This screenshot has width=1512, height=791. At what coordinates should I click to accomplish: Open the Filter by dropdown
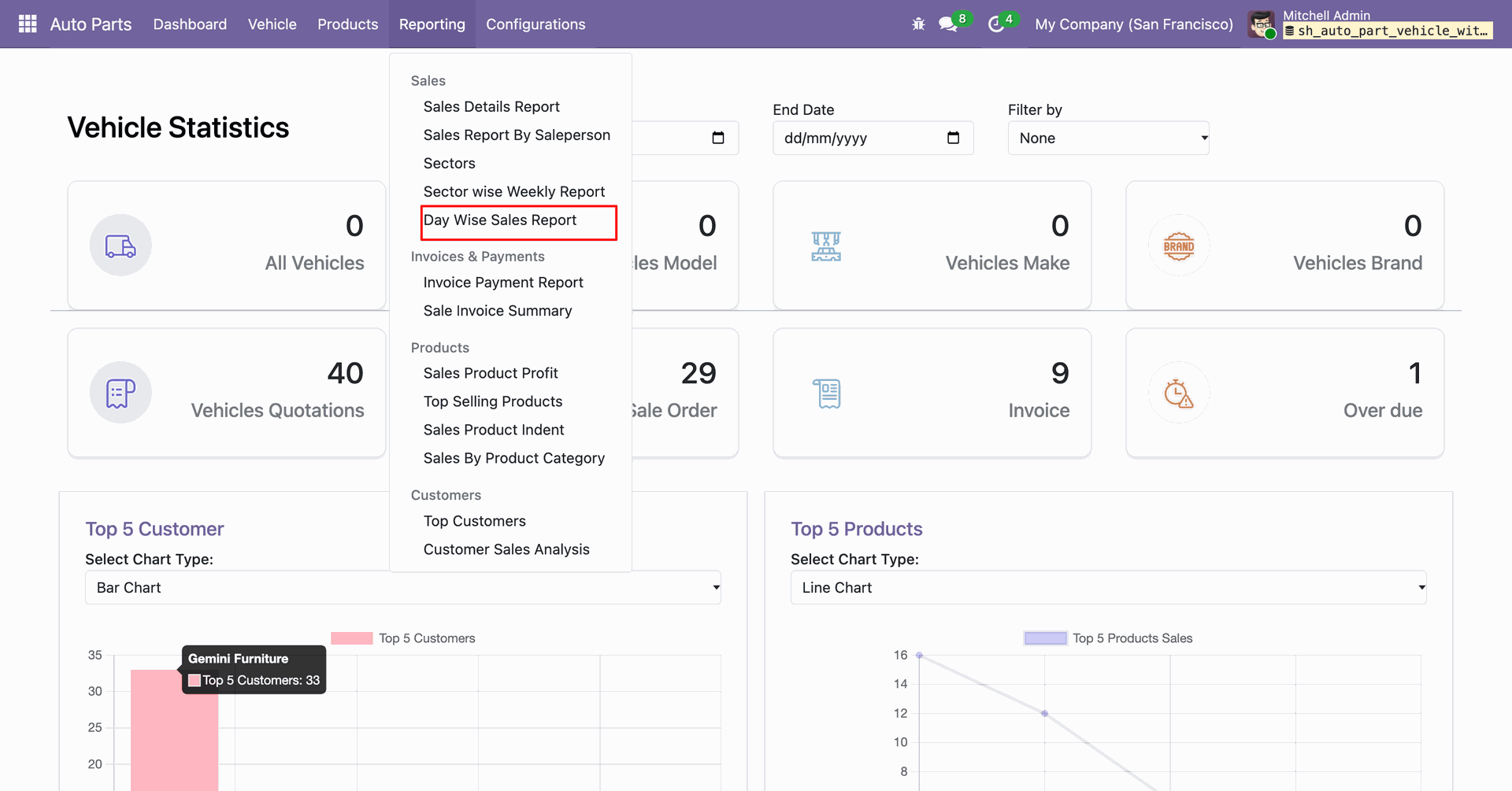(x=1108, y=138)
